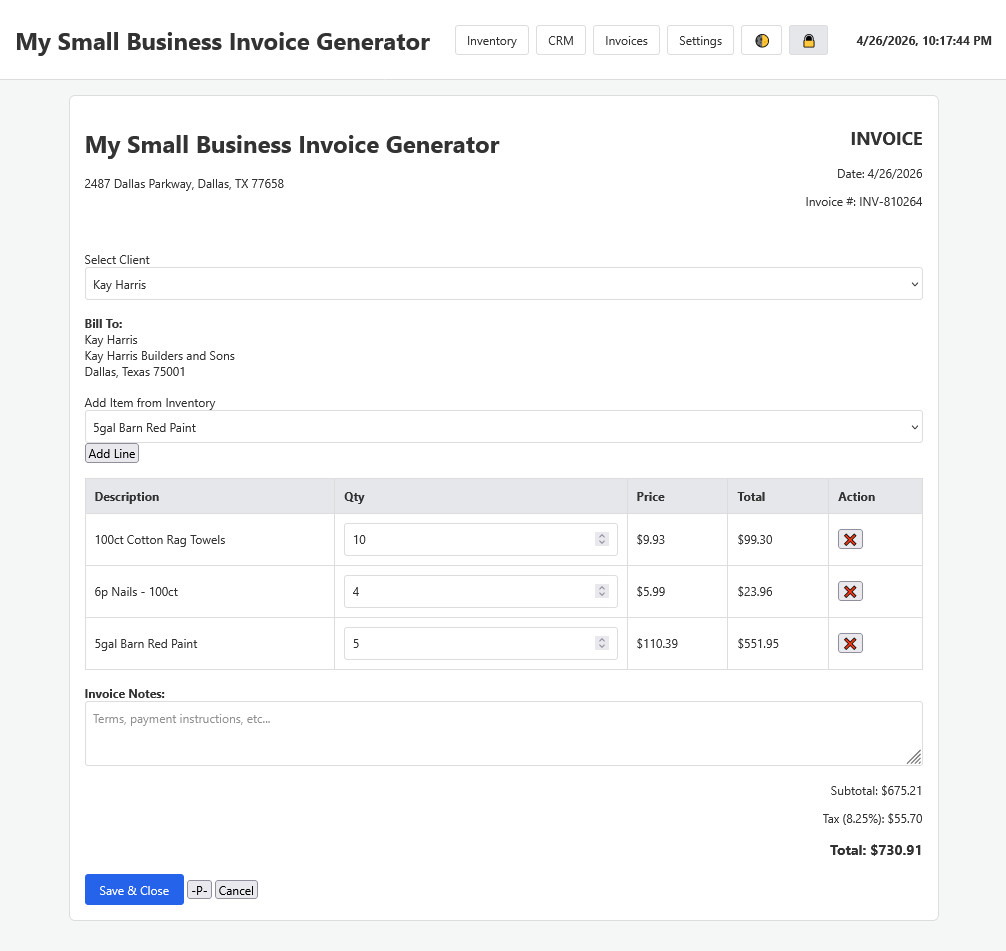Image resolution: width=1006 pixels, height=951 pixels.
Task: Remove the 100ct Cotton Rag Towels line
Action: click(849, 539)
